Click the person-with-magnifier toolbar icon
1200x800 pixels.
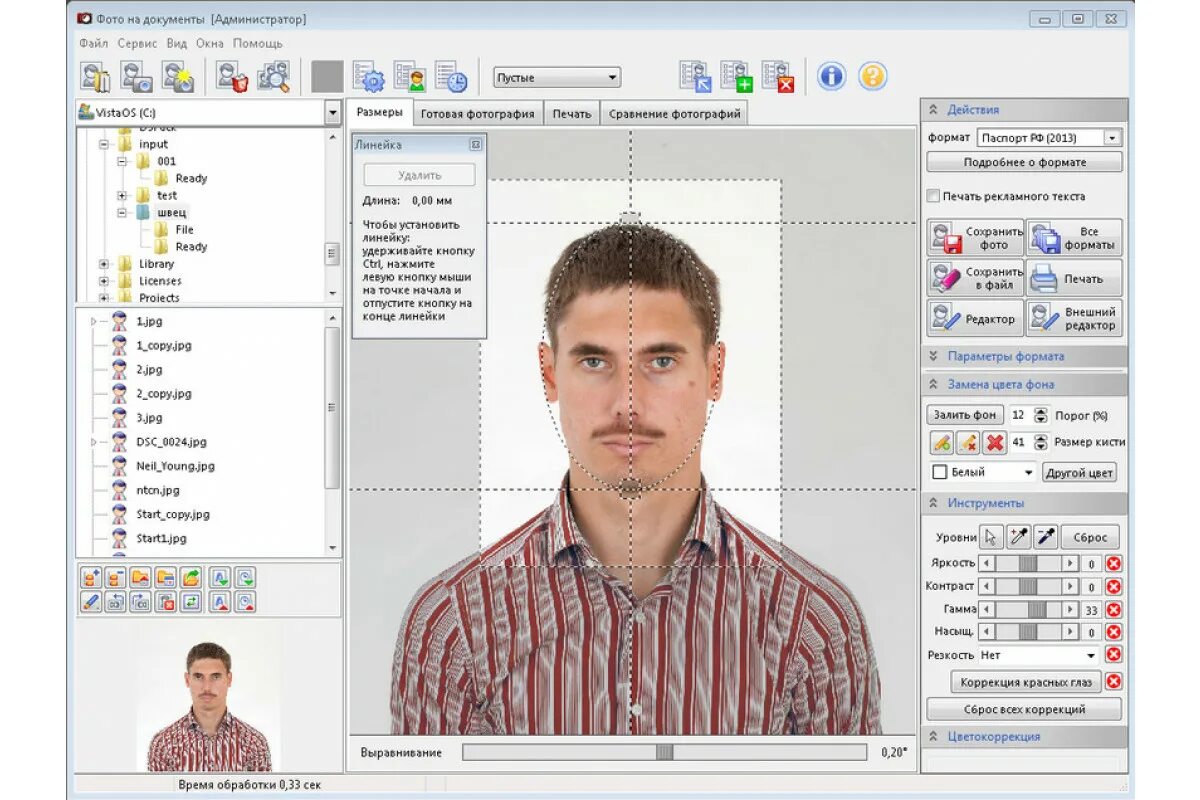[x=273, y=77]
